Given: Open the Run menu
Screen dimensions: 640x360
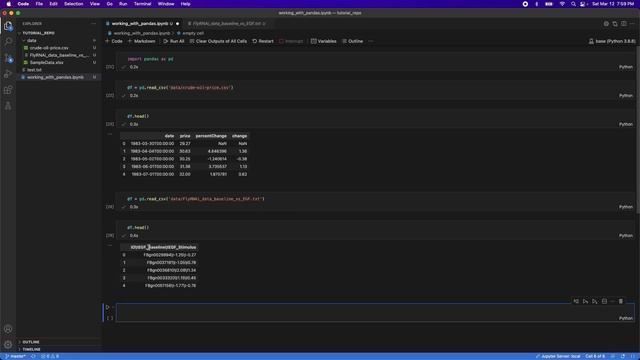Looking at the screenshot, I should 123,4.
